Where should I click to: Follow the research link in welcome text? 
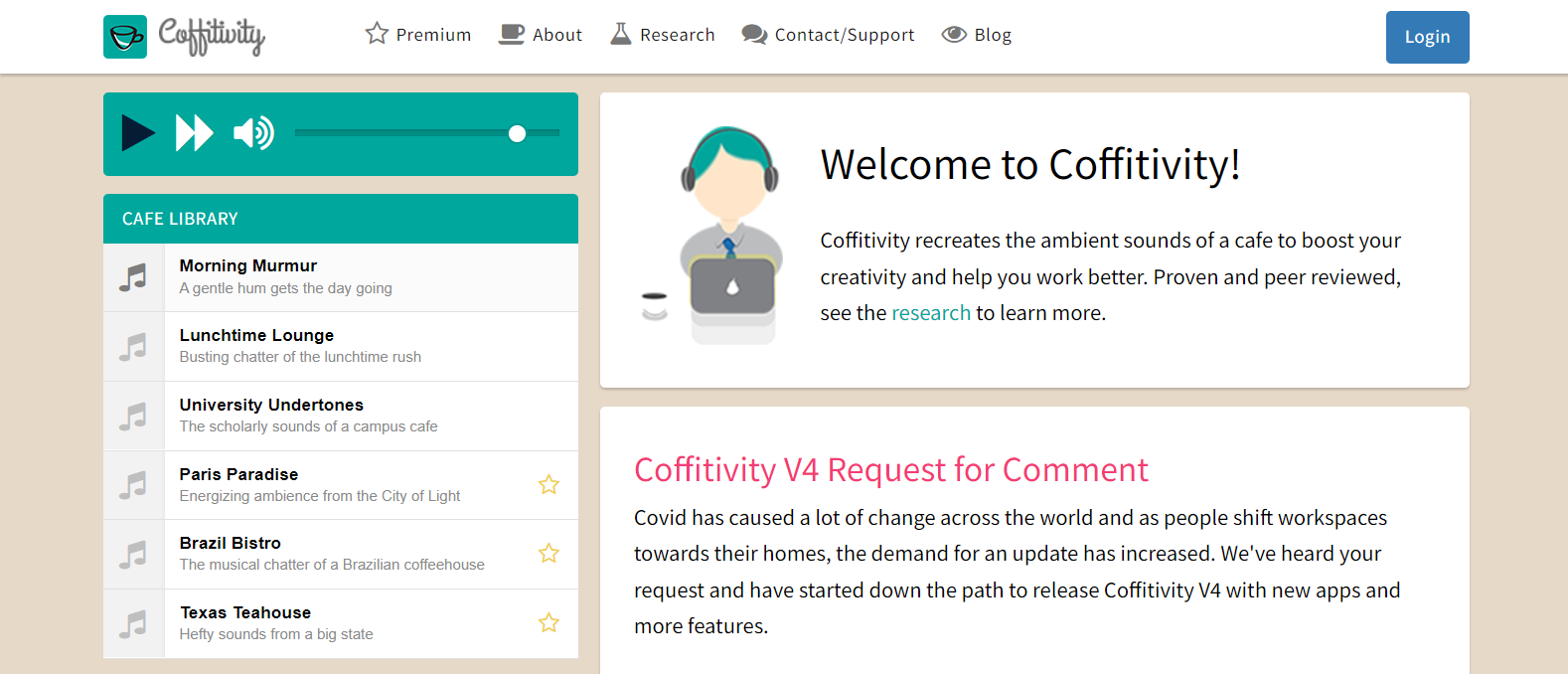click(931, 313)
